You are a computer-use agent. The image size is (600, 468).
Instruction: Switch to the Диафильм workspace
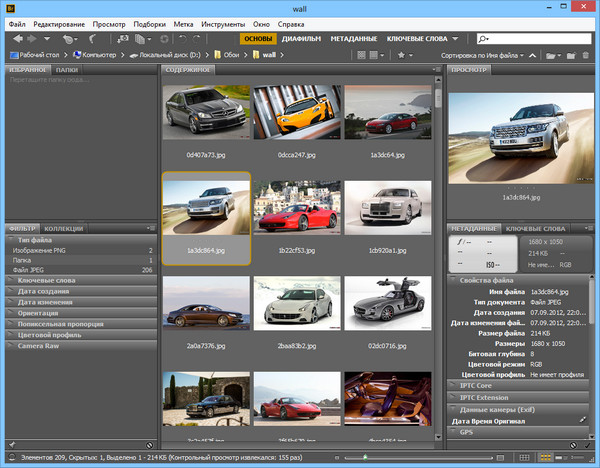(302, 38)
